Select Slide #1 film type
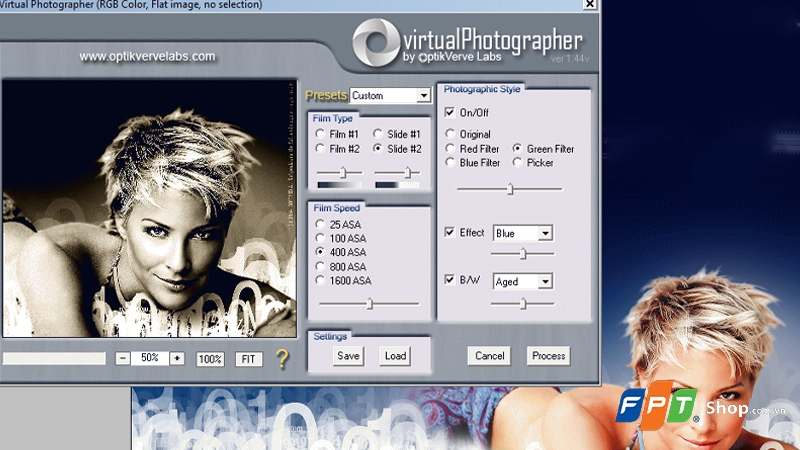The height and width of the screenshot is (450, 800). tap(378, 134)
